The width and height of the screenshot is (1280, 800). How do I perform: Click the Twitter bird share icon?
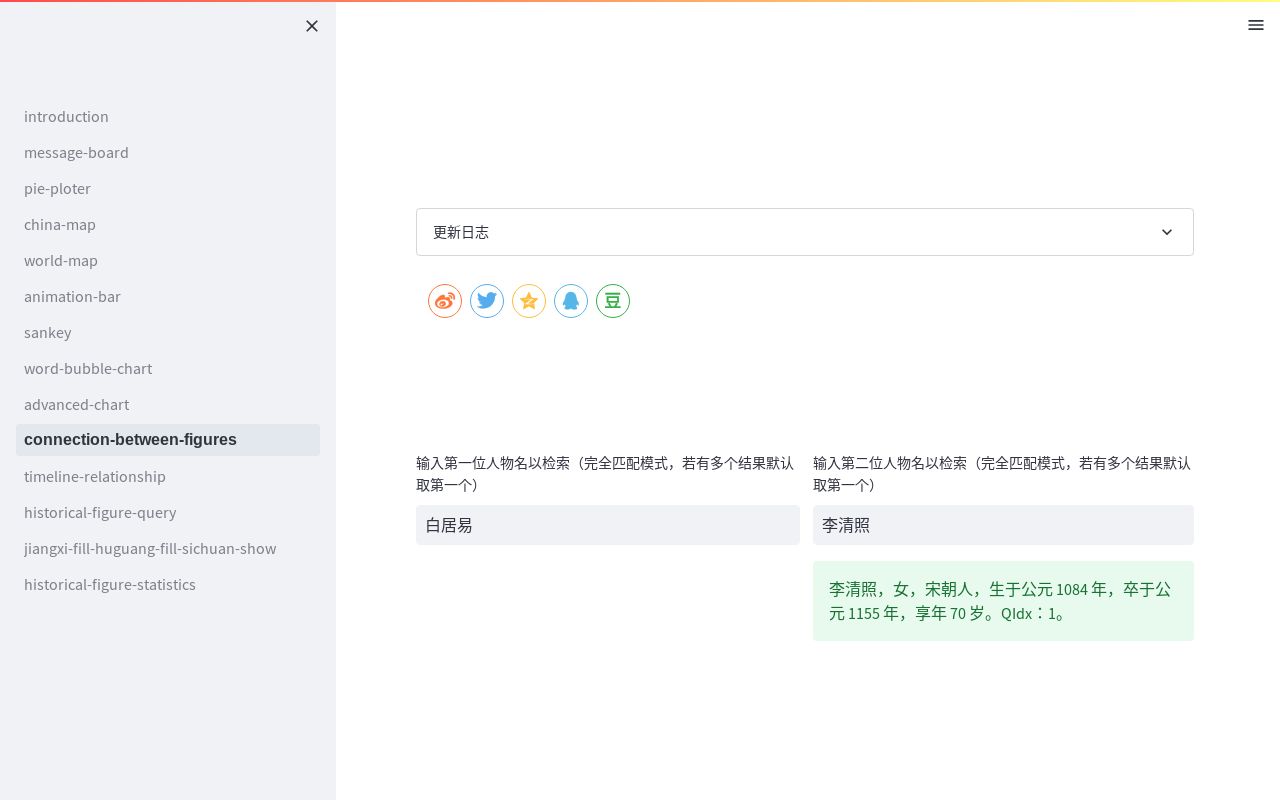[487, 301]
